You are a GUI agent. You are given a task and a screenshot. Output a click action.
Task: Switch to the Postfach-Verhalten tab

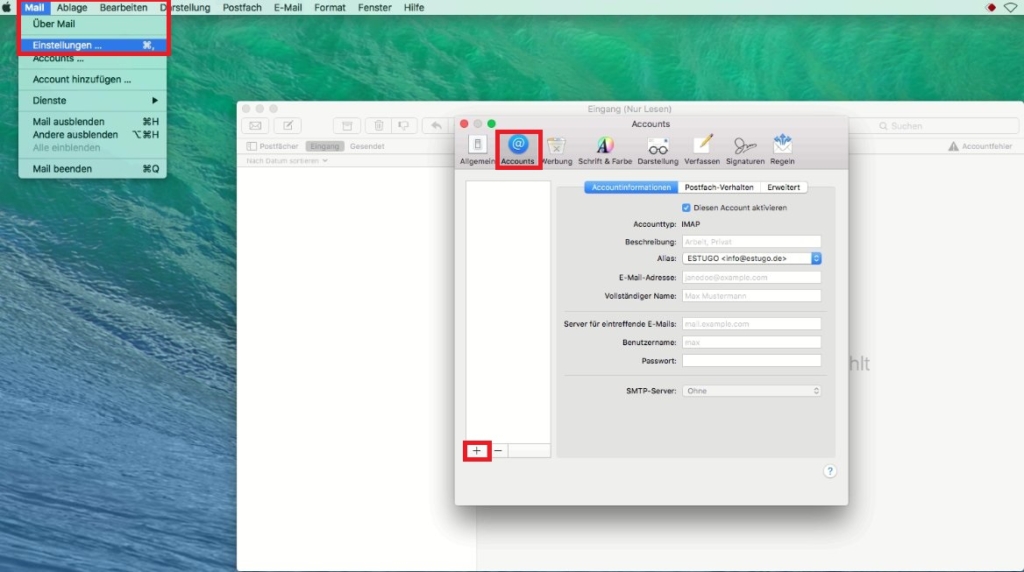pos(718,187)
